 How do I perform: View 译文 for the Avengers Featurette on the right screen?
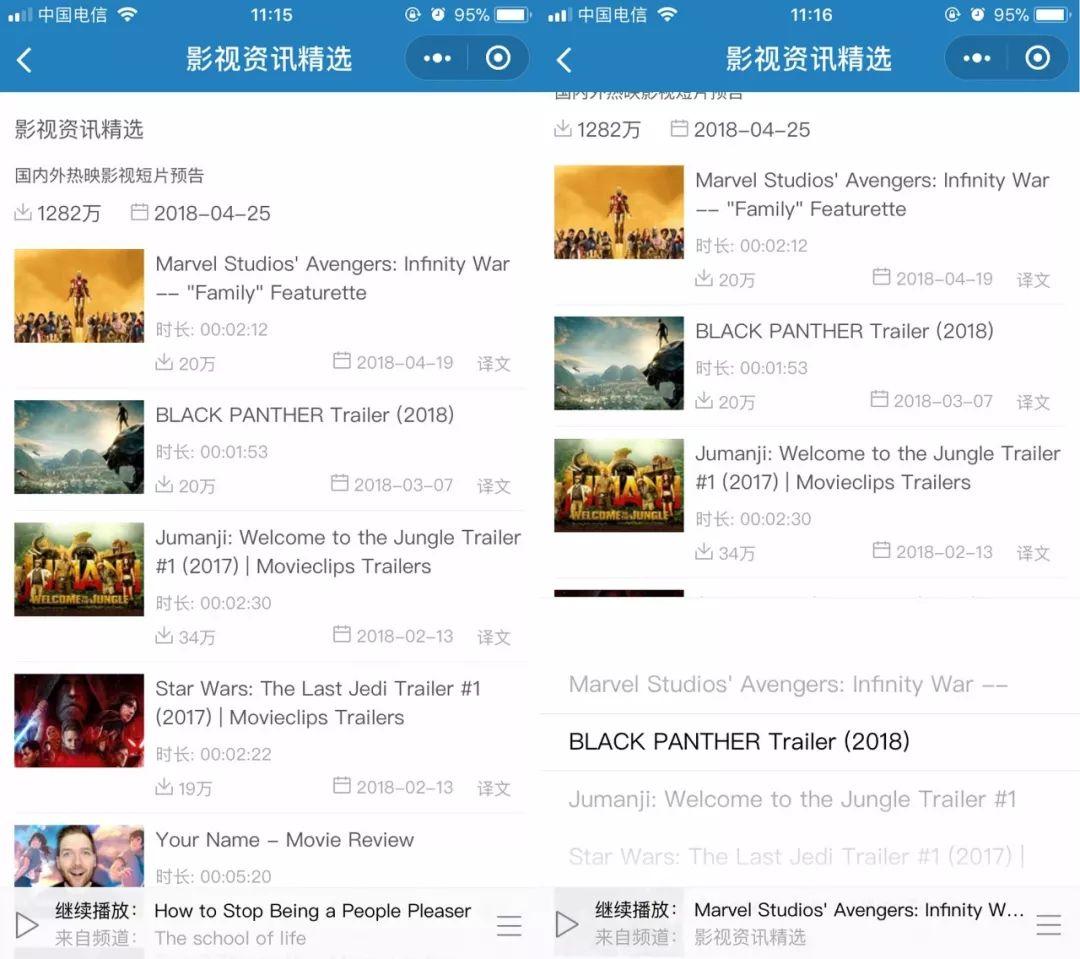[x=1033, y=280]
